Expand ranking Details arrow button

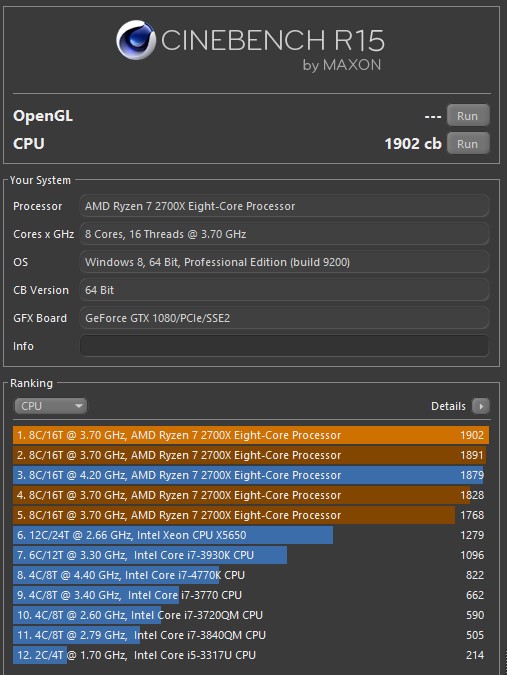coord(481,406)
